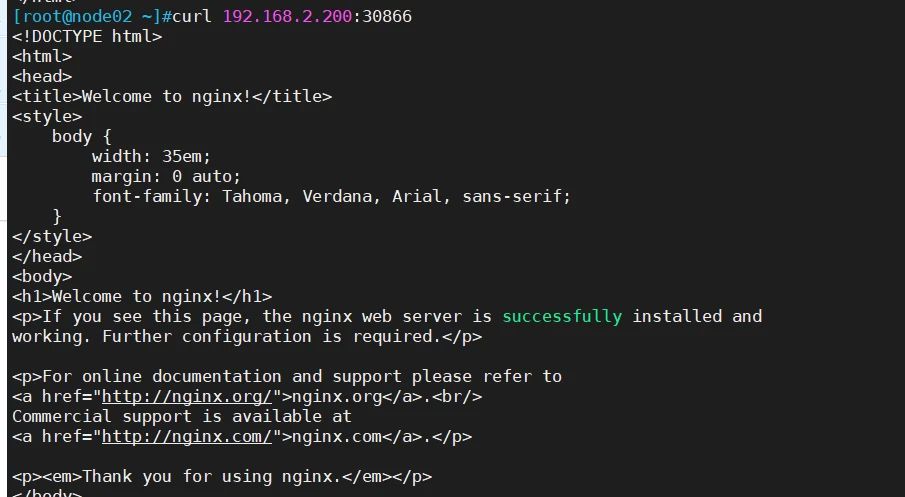This screenshot has height=497, width=905.
Task: Click the nginx.org anchor text after the link
Action: click(x=337, y=397)
